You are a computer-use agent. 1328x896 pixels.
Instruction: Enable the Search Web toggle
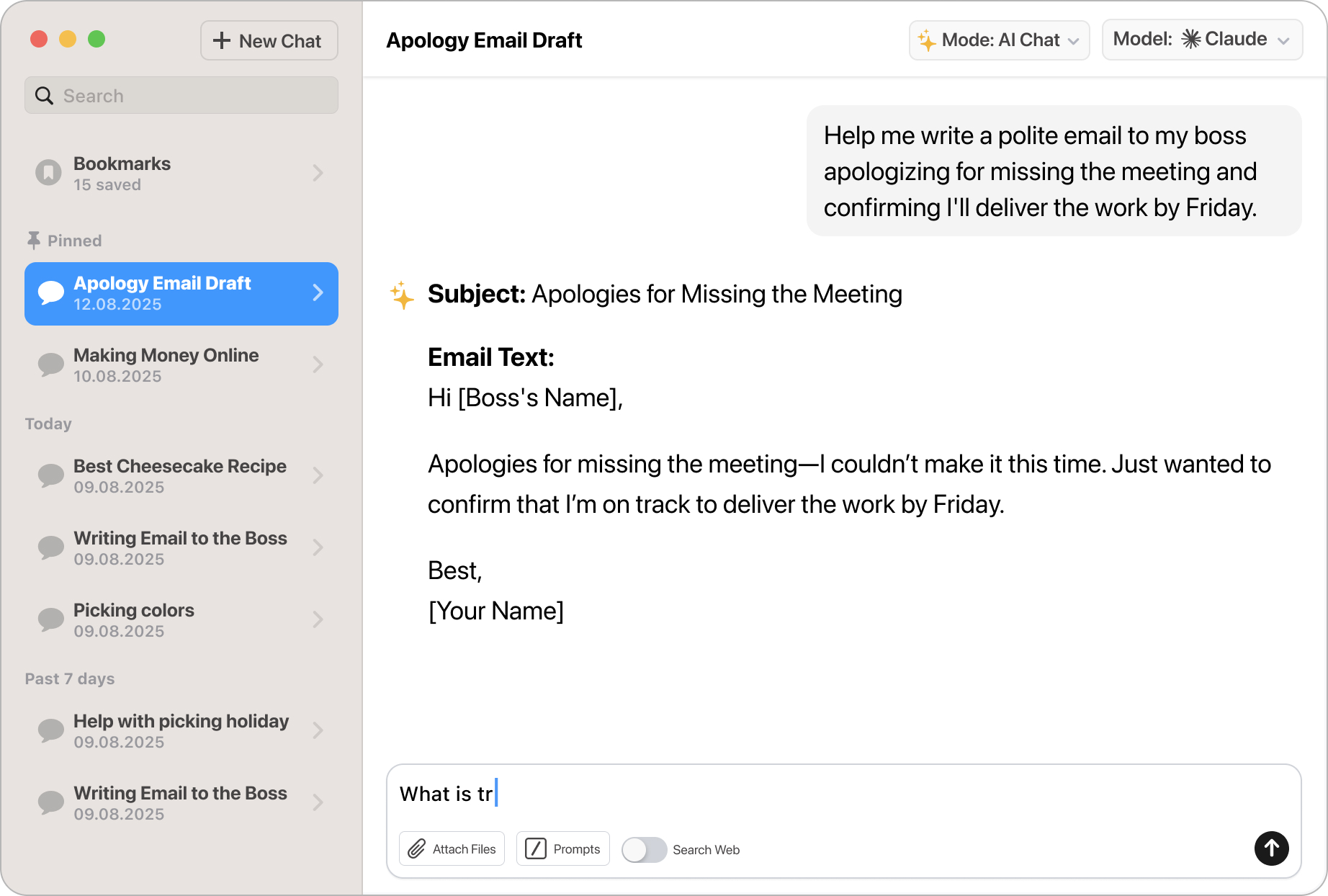(x=644, y=850)
